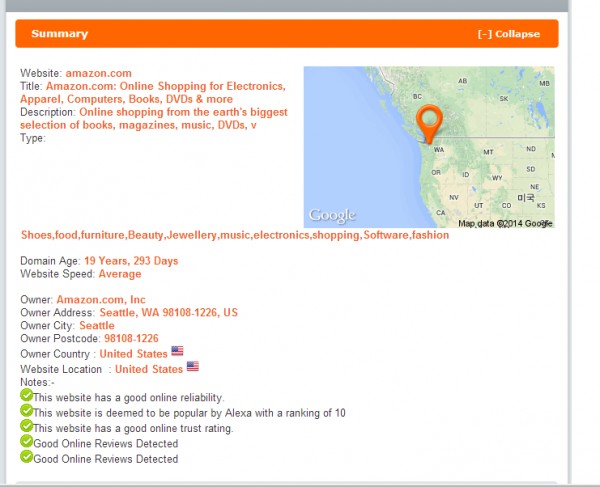Click the Website Speed value 'Average'

(120, 274)
